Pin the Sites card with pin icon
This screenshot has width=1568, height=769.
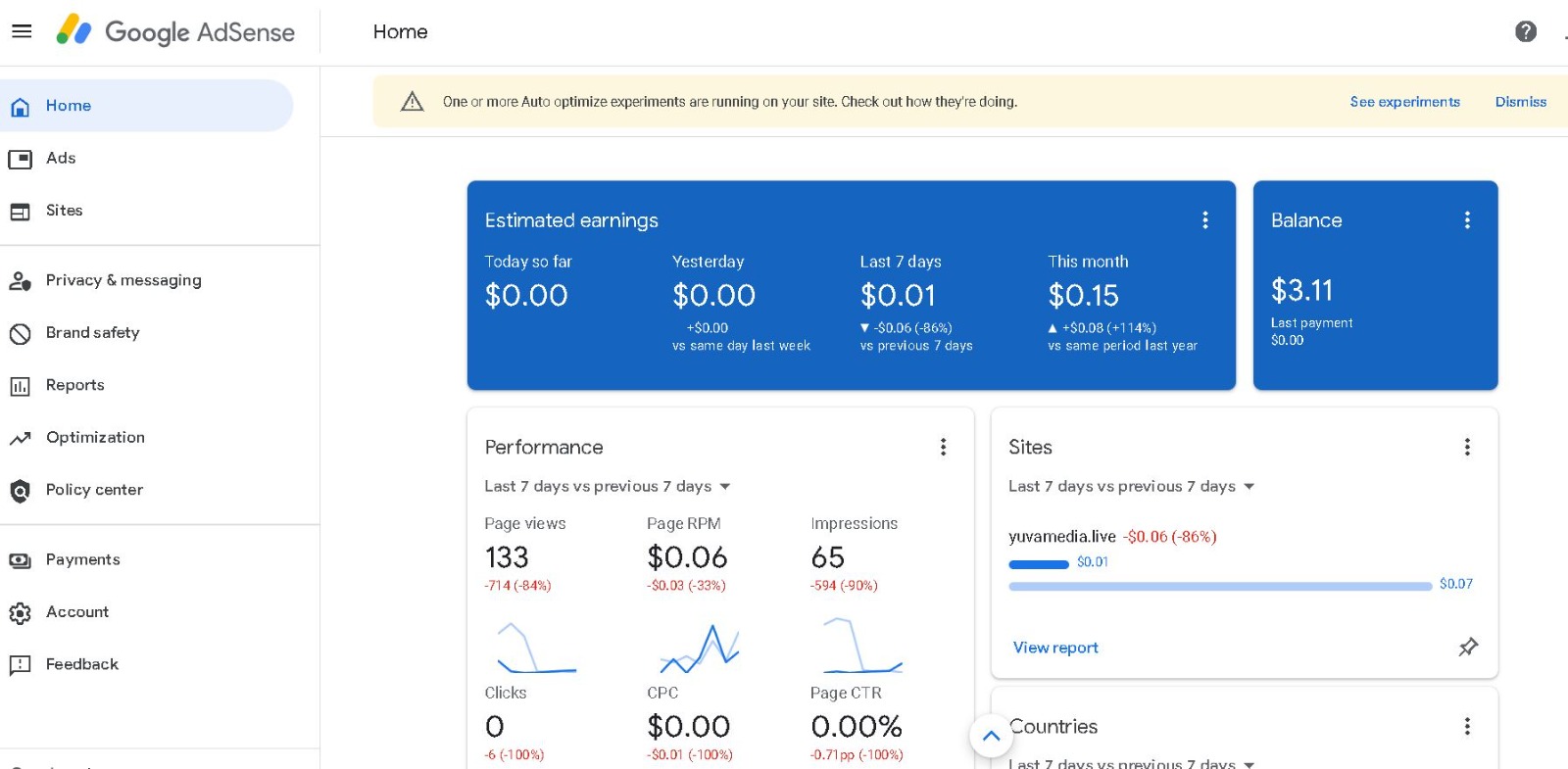coord(1468,648)
